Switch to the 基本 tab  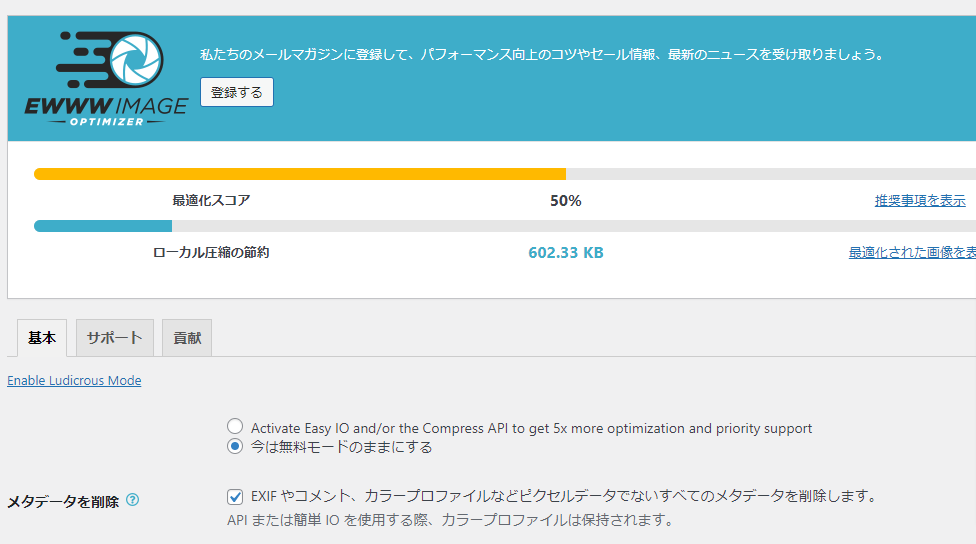[x=42, y=338]
